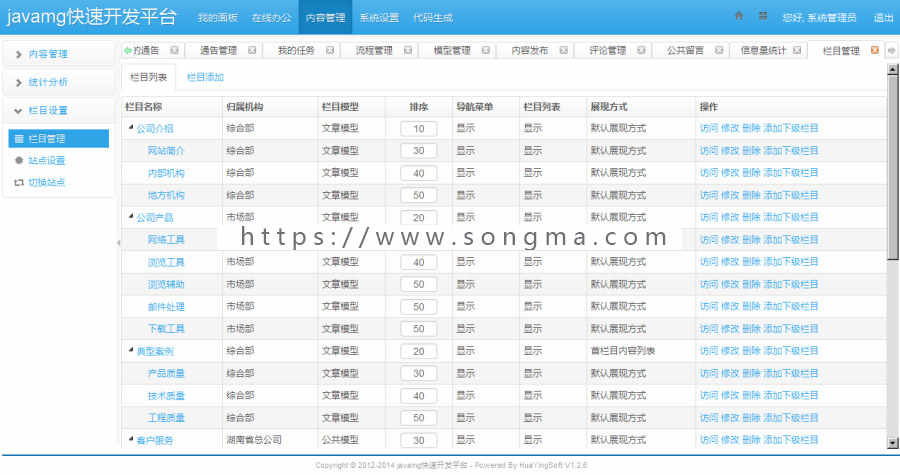Image resolution: width=900 pixels, height=475 pixels.
Task: Click 删除 in the 内部机构 row
Action: click(x=751, y=173)
